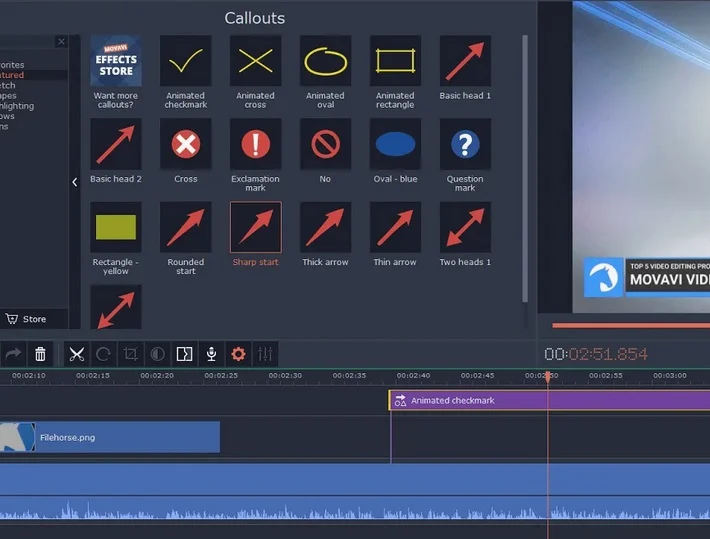Click the Rotate tool icon

(x=103, y=354)
